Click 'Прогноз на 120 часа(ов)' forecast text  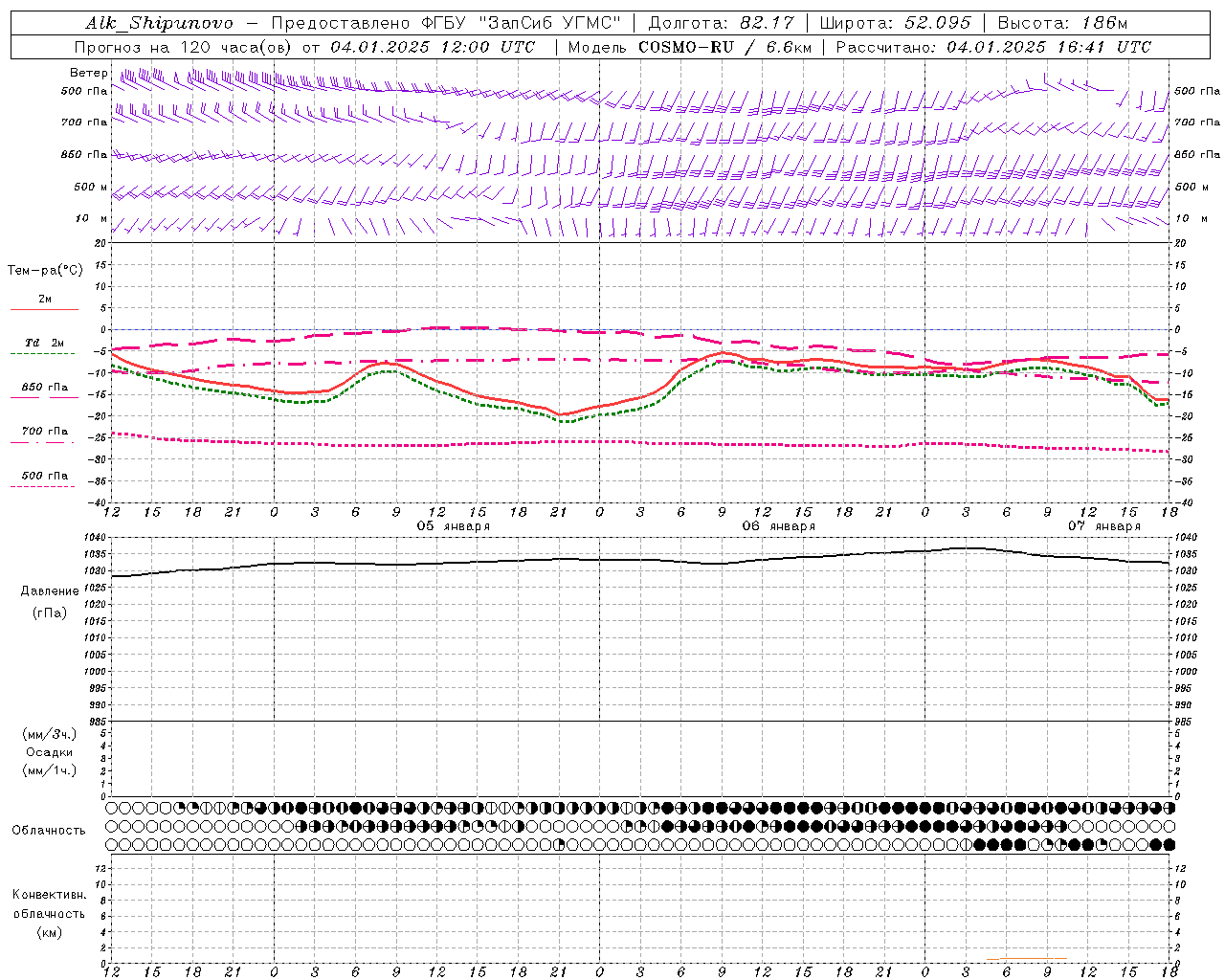184,47
